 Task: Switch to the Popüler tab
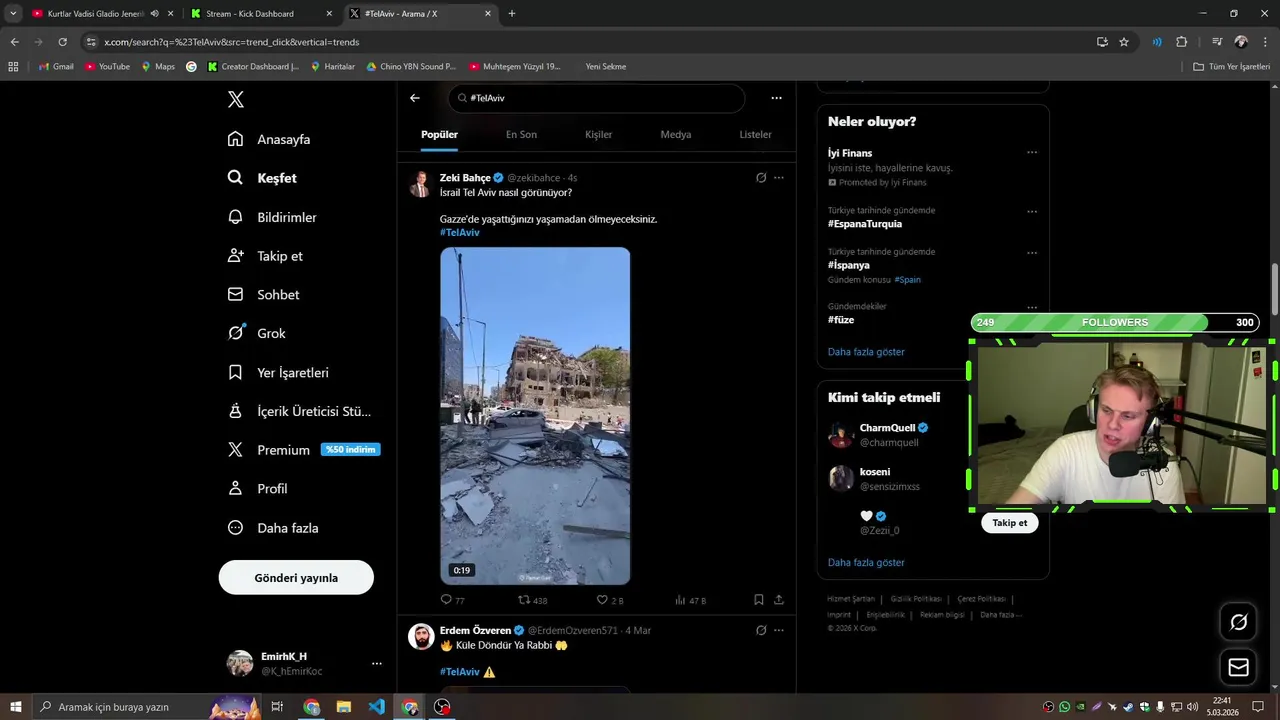tap(439, 134)
